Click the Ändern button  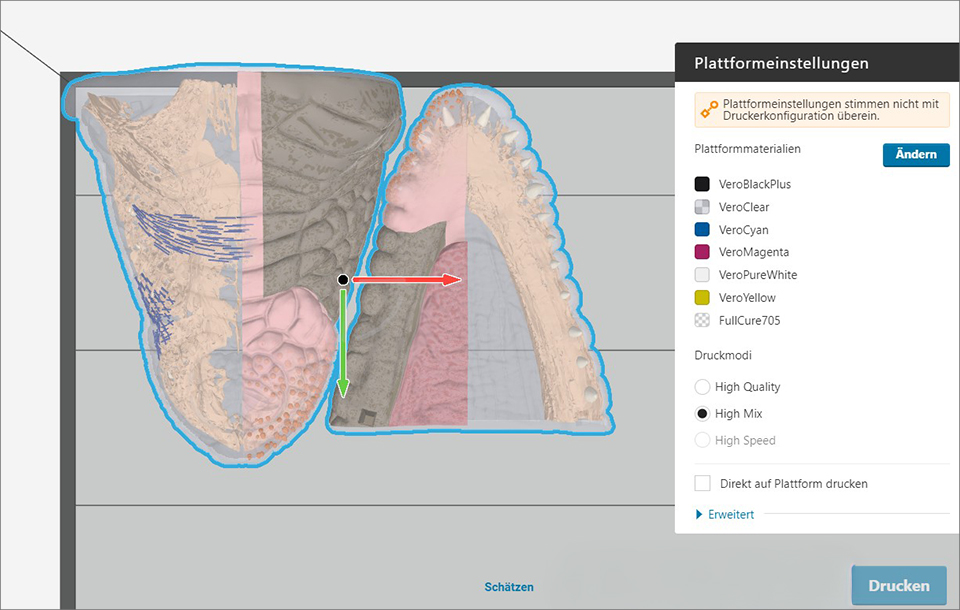[x=915, y=155]
